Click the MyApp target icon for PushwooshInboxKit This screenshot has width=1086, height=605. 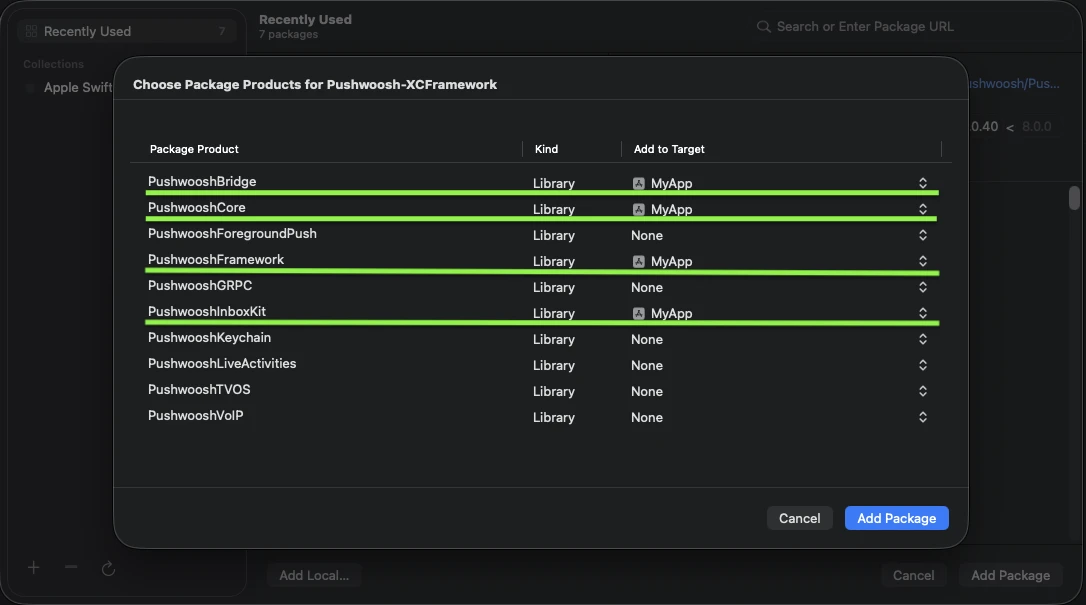(639, 314)
